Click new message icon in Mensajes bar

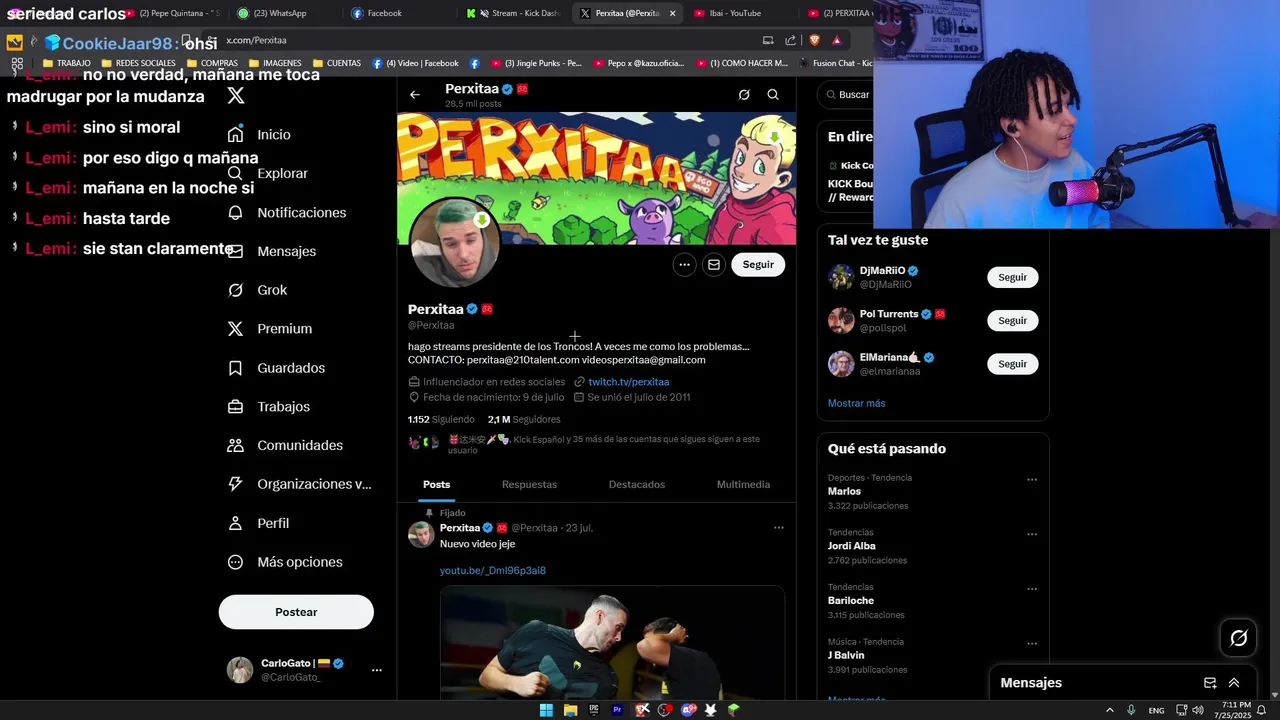click(1210, 683)
